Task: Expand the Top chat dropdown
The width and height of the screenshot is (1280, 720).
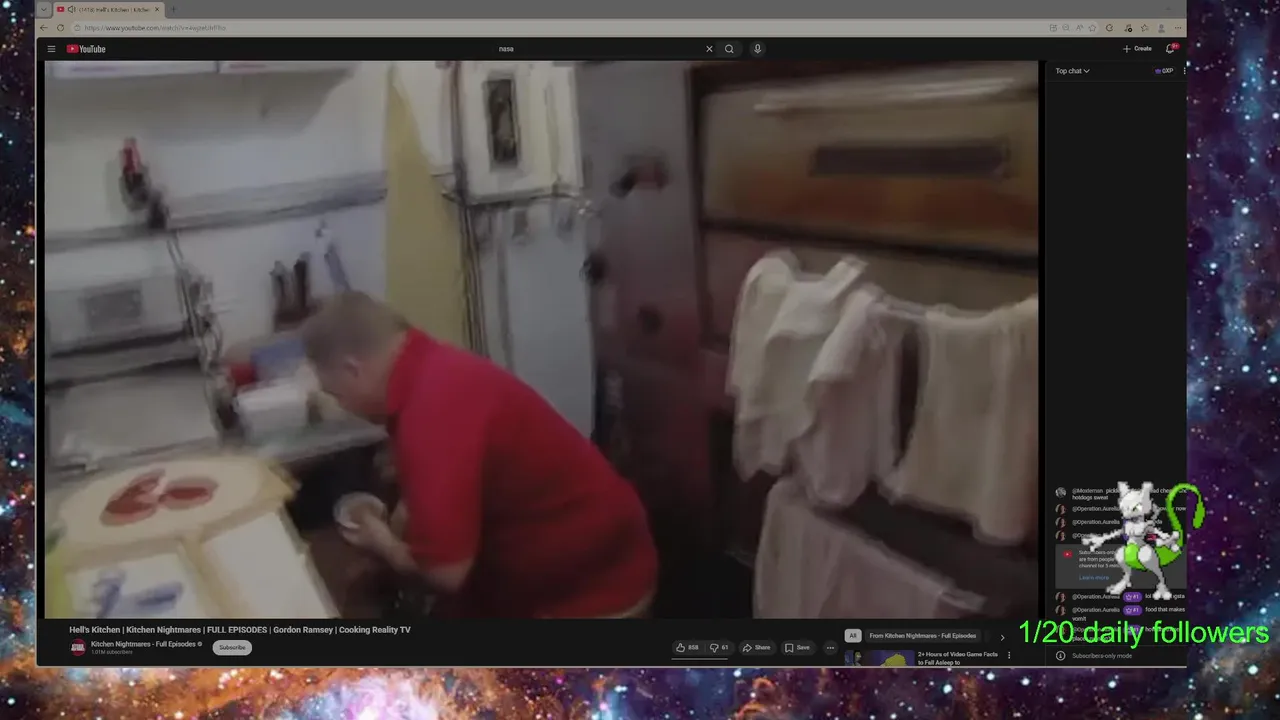Action: [x=1072, y=71]
